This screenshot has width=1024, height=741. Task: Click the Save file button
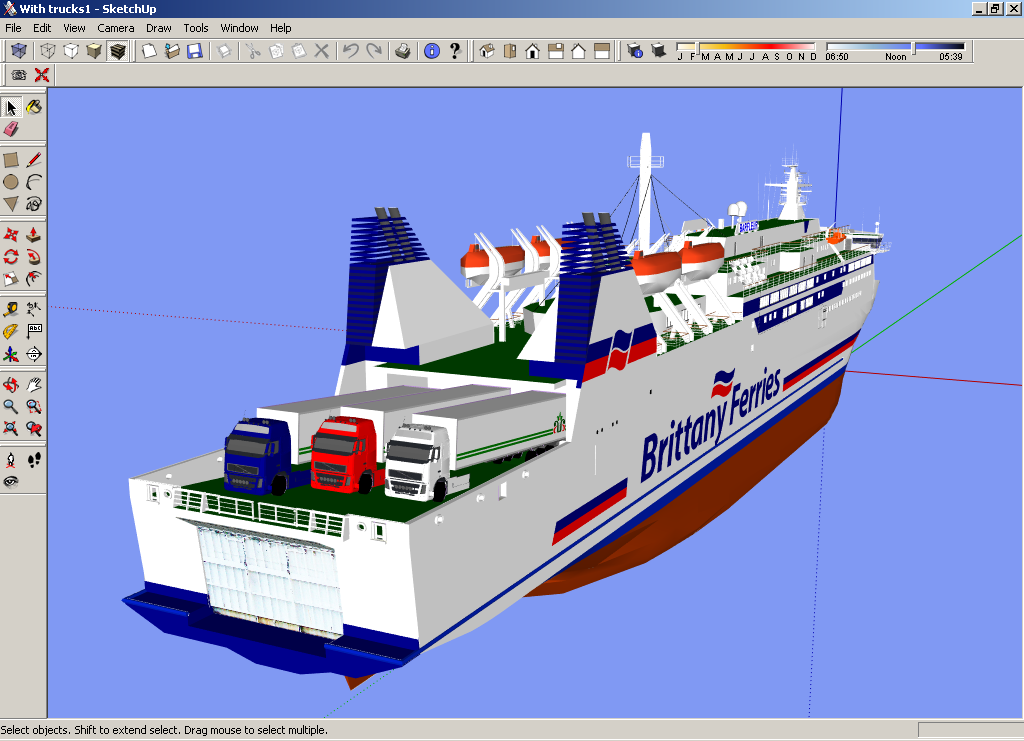click(x=195, y=51)
